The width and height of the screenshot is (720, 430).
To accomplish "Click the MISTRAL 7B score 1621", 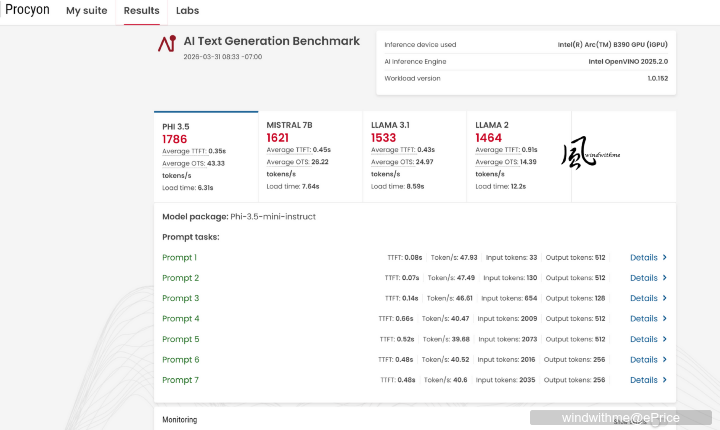I will 278,138.
